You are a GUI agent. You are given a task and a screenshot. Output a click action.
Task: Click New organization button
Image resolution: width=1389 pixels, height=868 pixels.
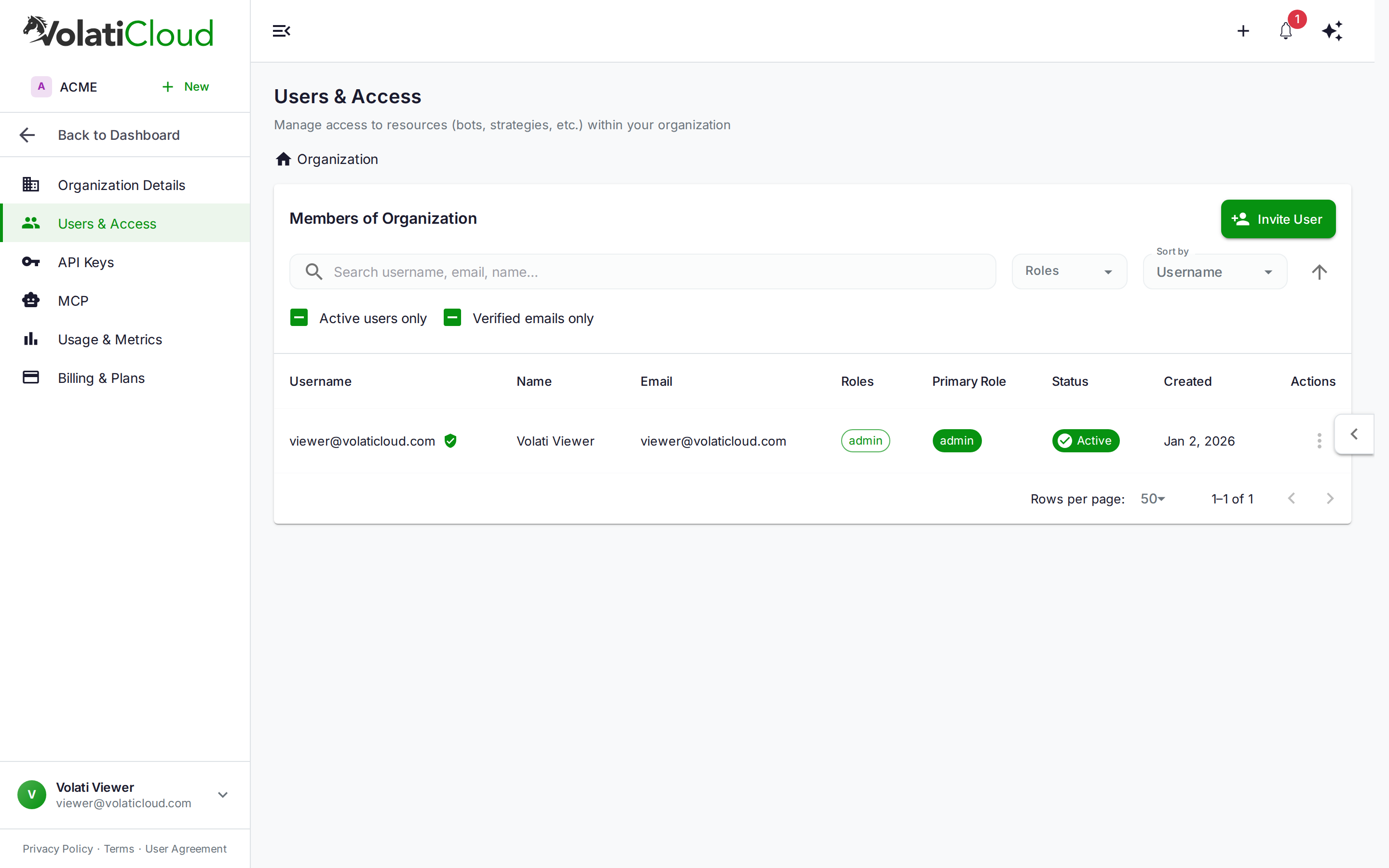[185, 87]
